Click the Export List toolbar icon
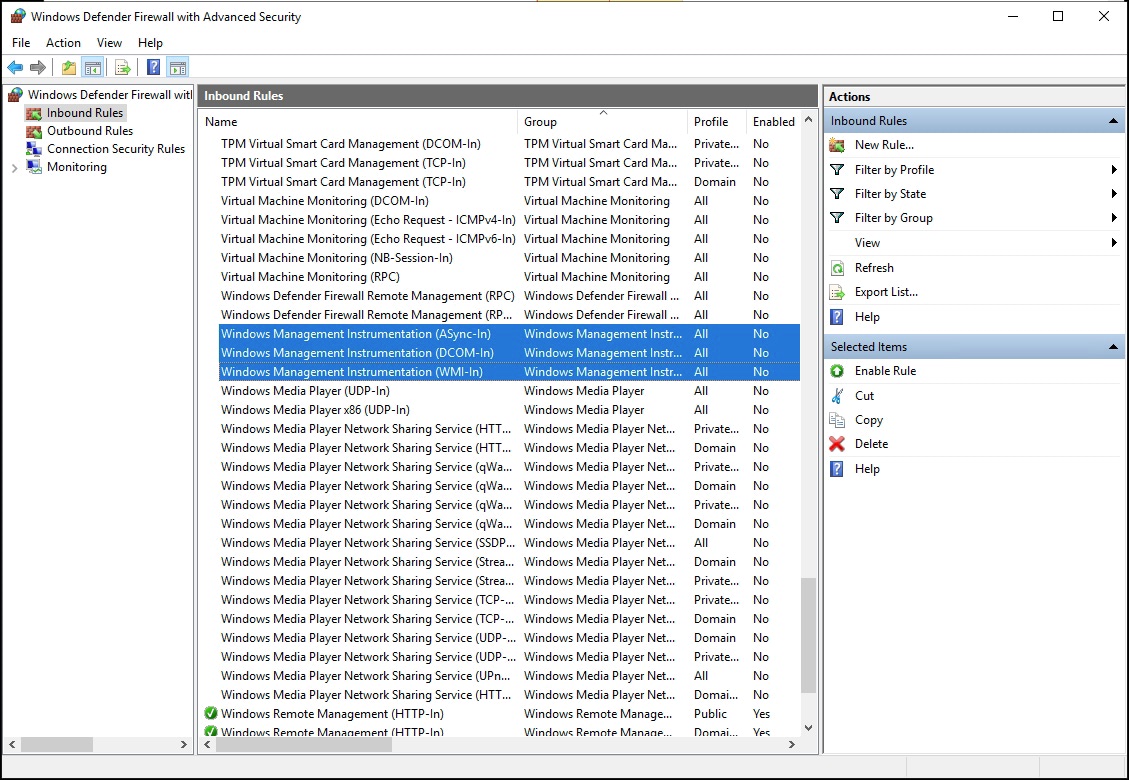 [x=122, y=68]
